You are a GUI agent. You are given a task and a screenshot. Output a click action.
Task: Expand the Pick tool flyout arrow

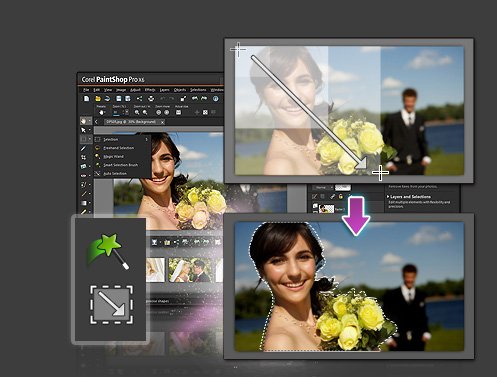[x=90, y=130]
